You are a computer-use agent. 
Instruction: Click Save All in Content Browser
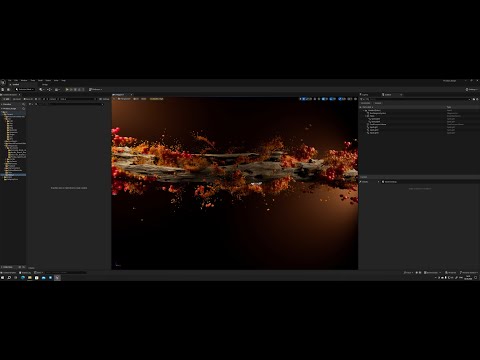coord(28,99)
